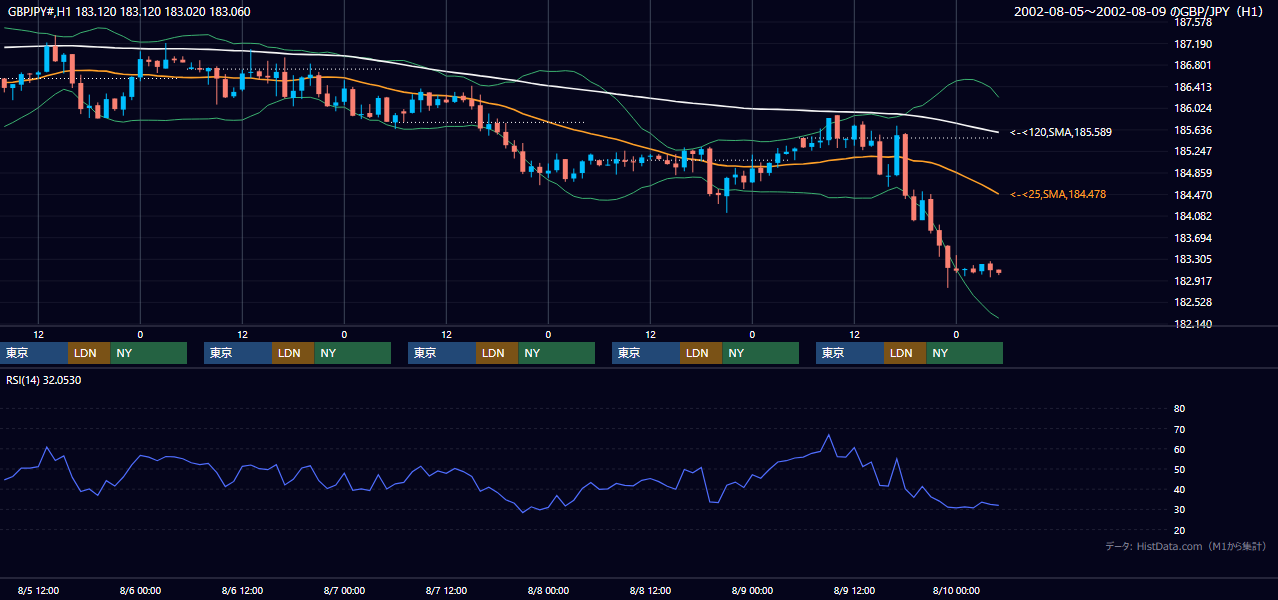
Task: Click price axis value 184.082
Action: pos(1192,216)
